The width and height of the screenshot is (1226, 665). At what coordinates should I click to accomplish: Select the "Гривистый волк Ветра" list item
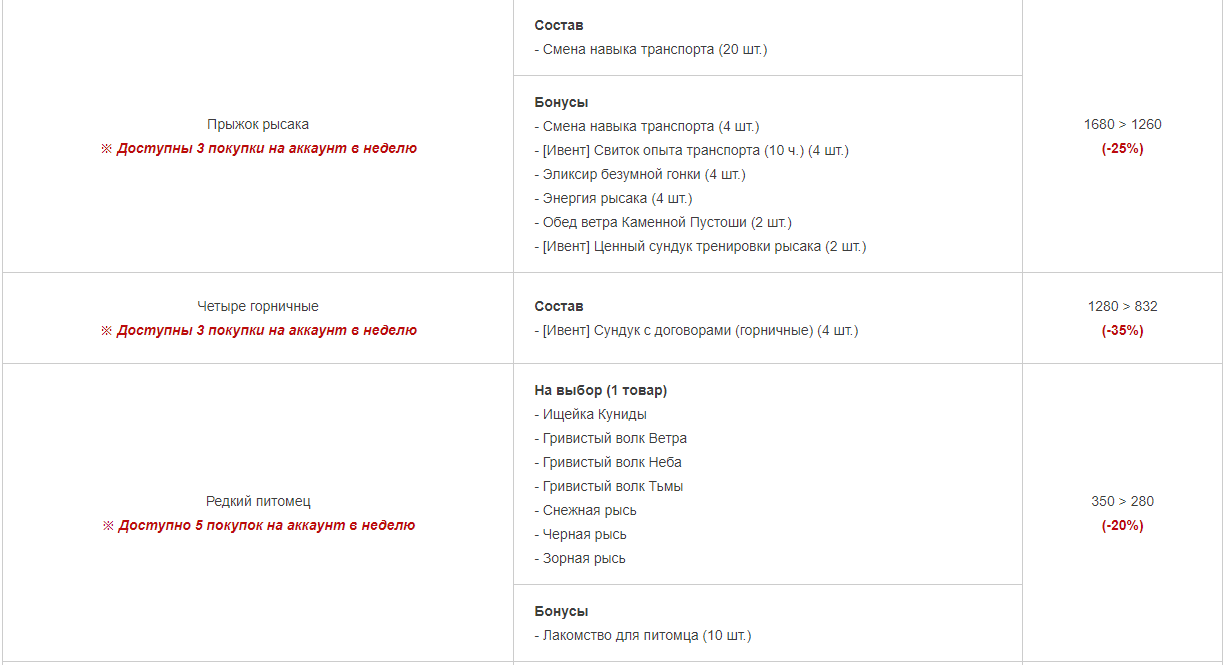coord(614,439)
